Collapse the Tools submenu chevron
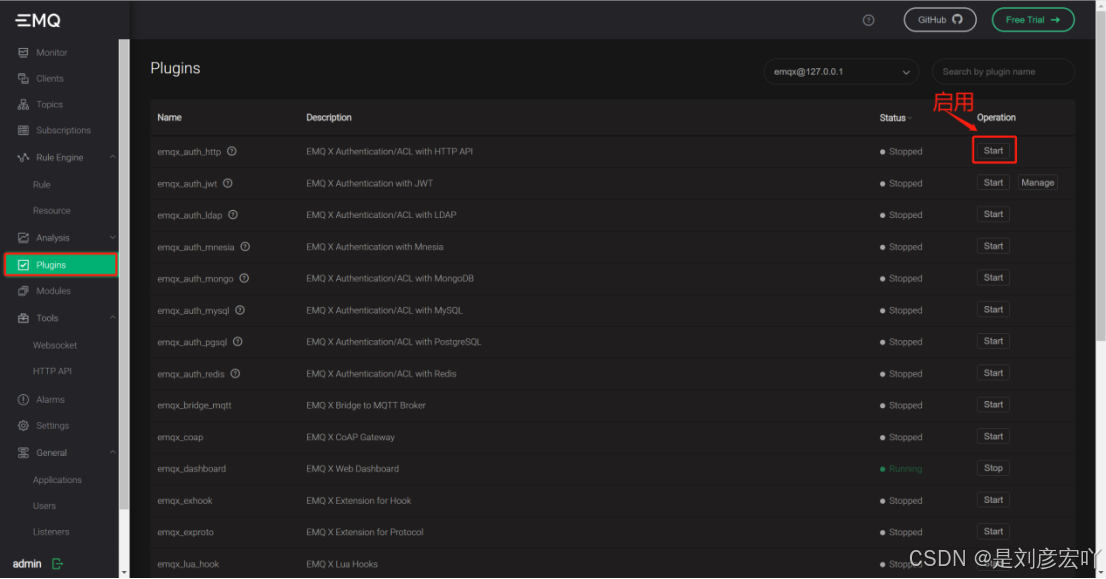Screen dimensions: 1106x579 (112, 317)
